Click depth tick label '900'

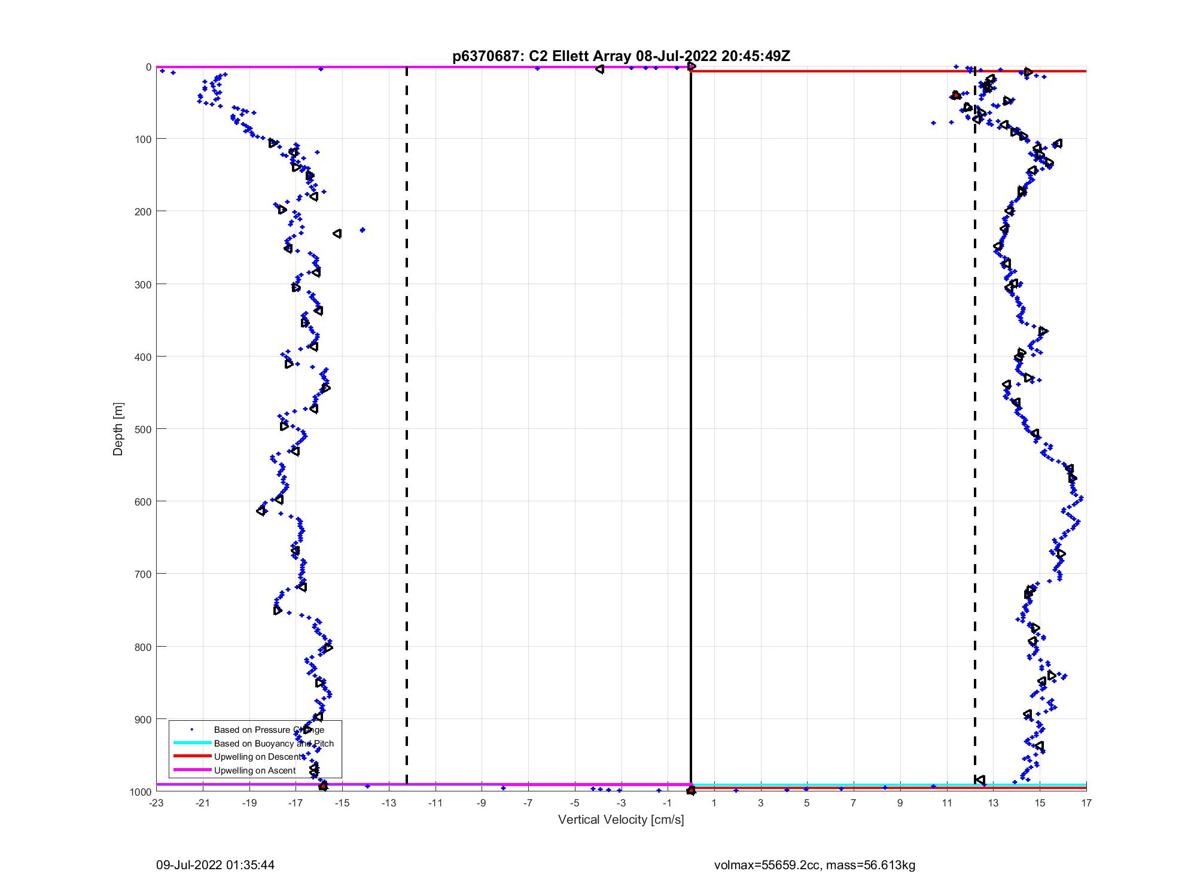point(143,719)
